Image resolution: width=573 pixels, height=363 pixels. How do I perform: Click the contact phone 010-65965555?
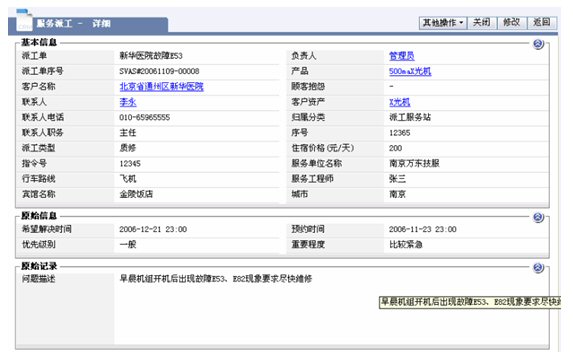point(145,117)
